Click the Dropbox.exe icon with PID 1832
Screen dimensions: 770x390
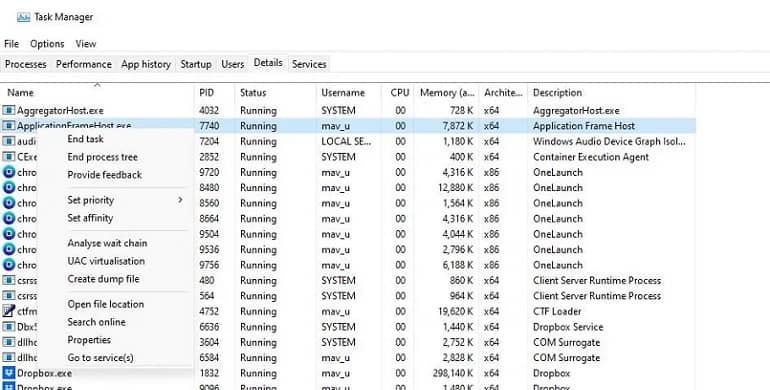pos(9,373)
